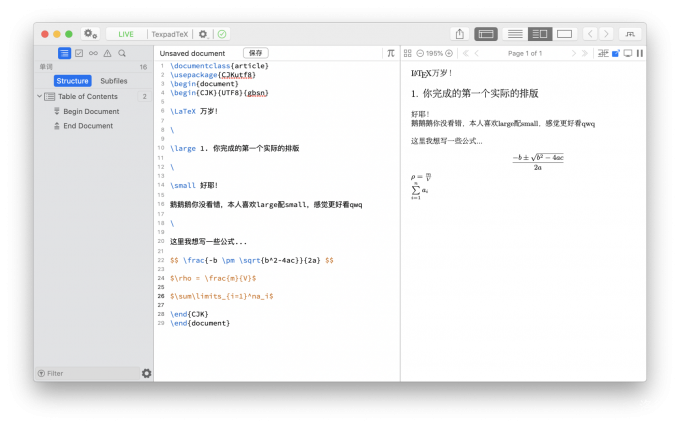Collapse the Table of Contents section

(39, 96)
